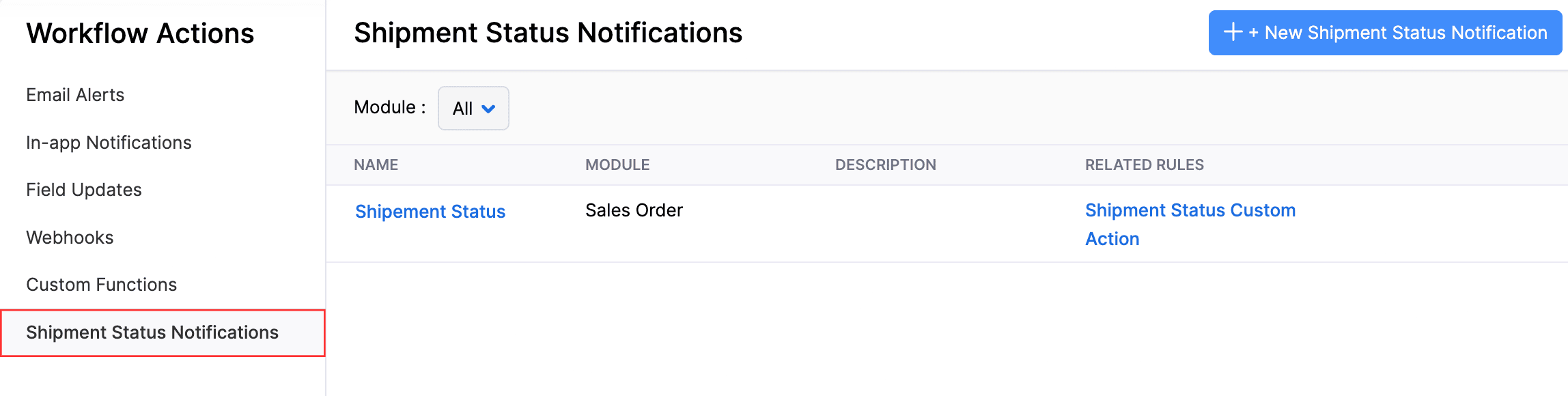The height and width of the screenshot is (396, 1568).
Task: Open the Shipement Status notification link
Action: click(430, 211)
